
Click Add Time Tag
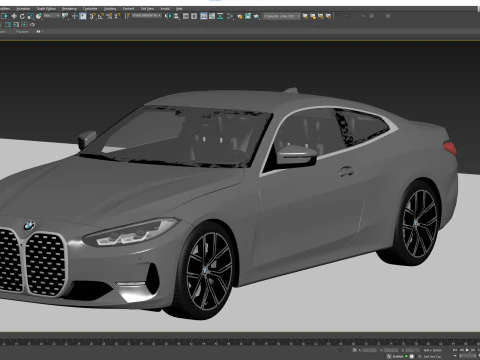[x=432, y=357]
